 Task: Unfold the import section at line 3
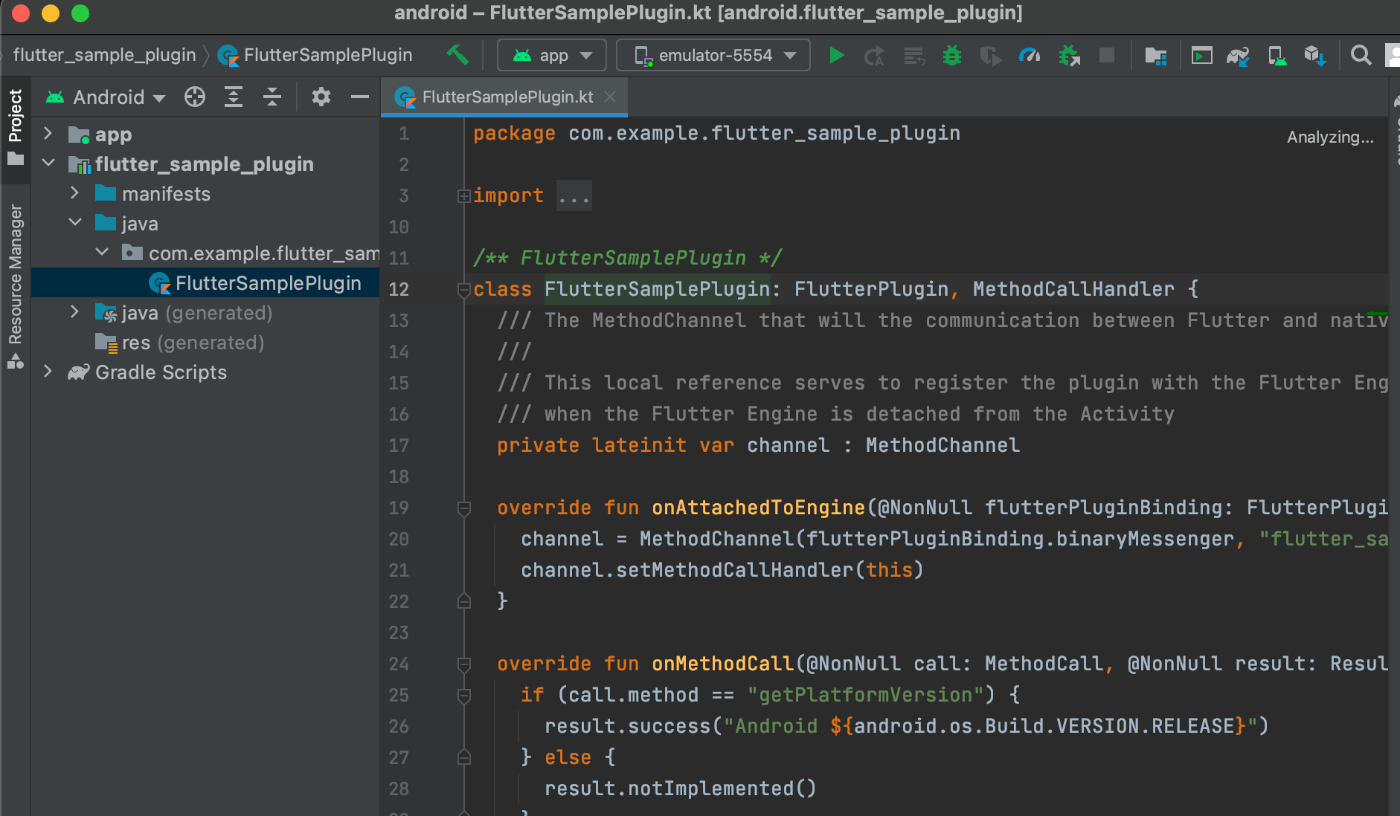pyautogui.click(x=463, y=196)
